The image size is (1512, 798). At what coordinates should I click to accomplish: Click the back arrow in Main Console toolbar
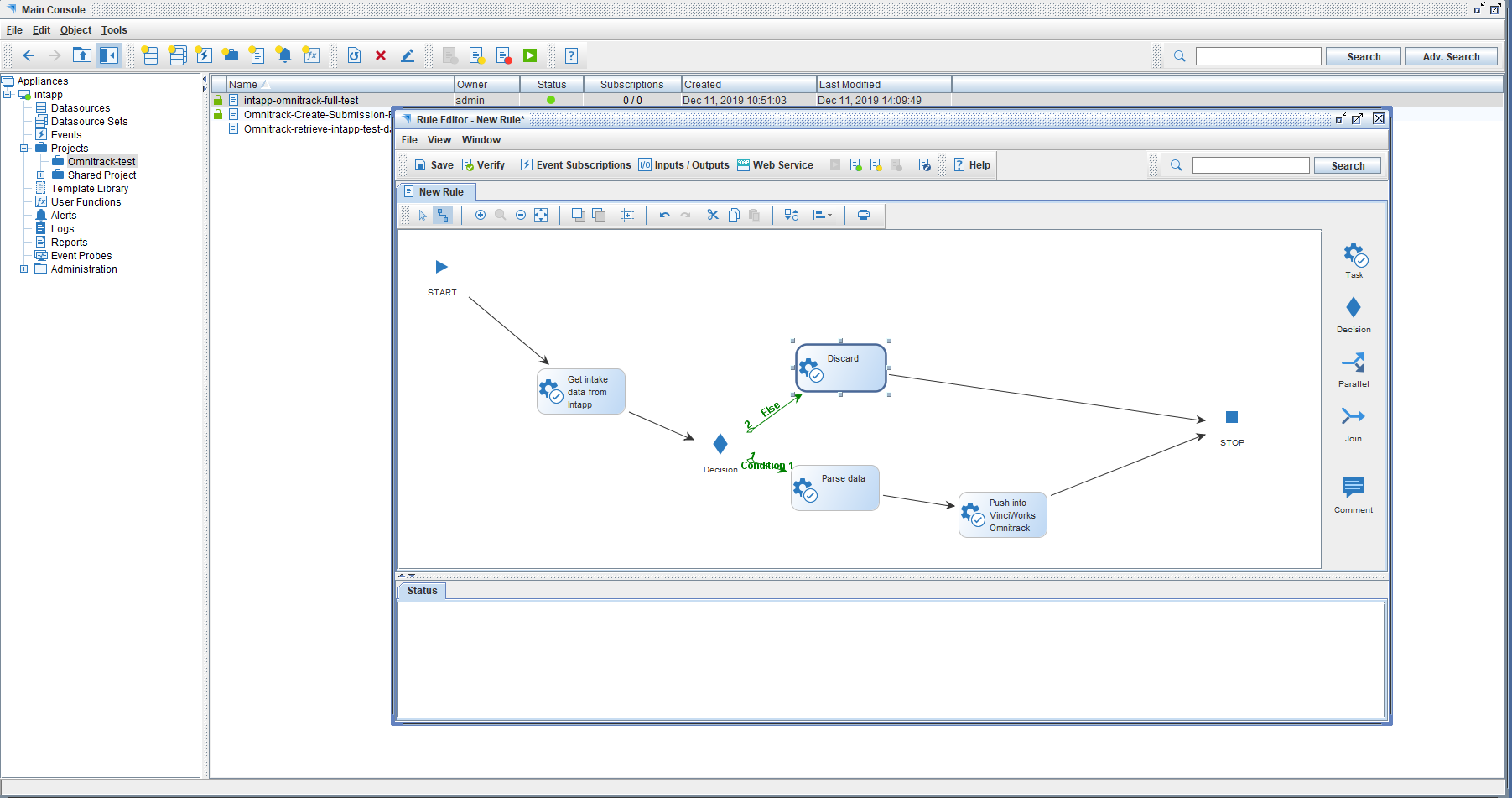pyautogui.click(x=29, y=55)
